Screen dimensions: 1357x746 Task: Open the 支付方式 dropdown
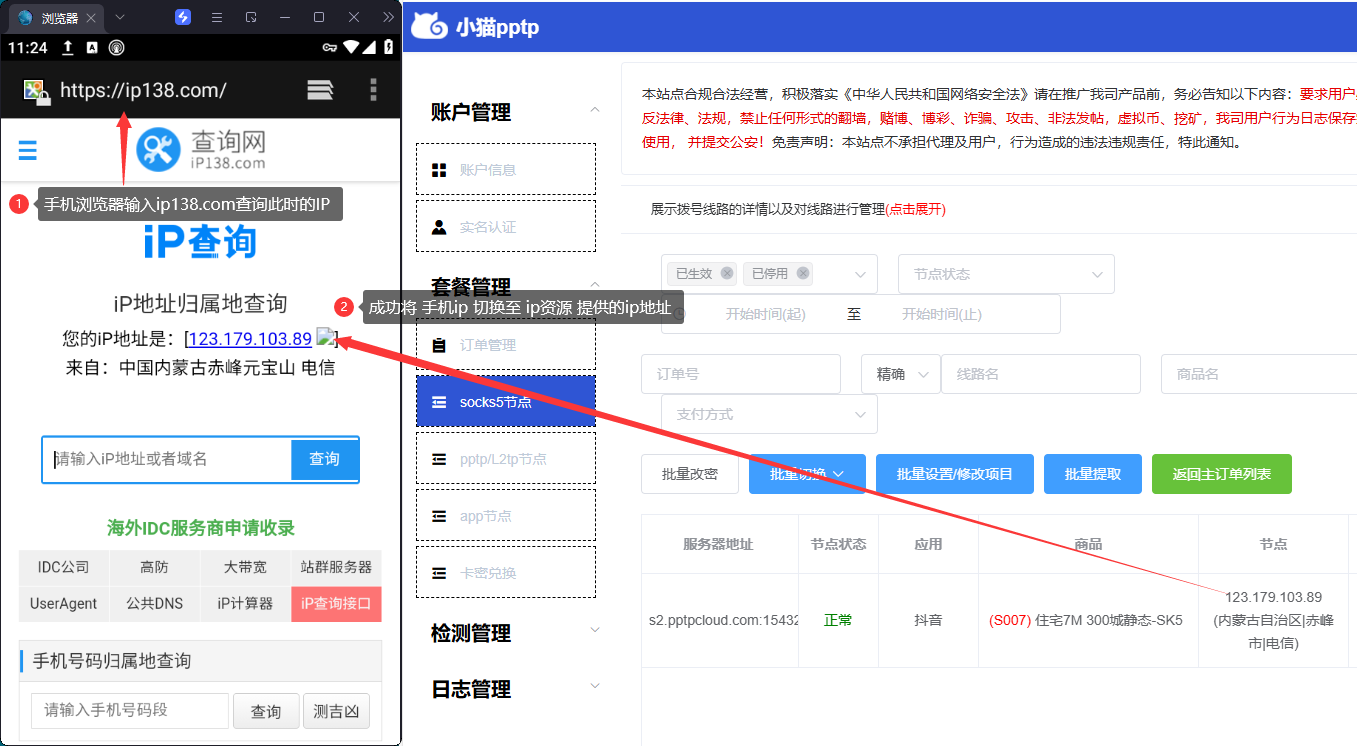tap(769, 414)
